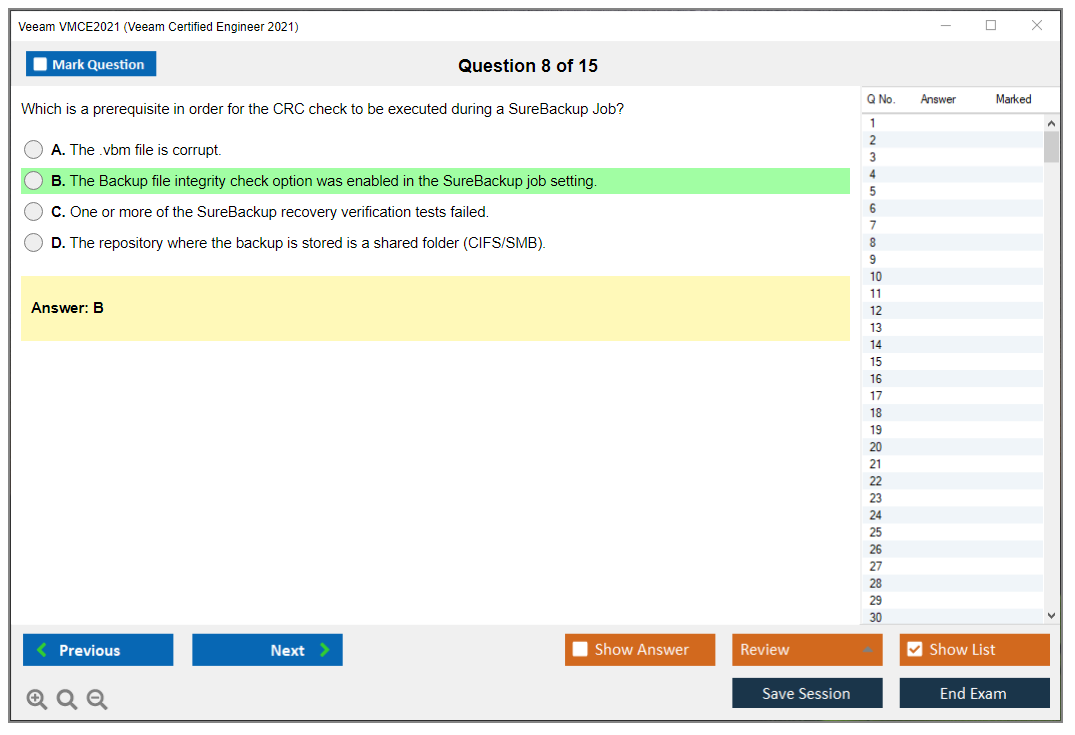
Task: Jump to question 15 in the list
Action: [x=876, y=362]
